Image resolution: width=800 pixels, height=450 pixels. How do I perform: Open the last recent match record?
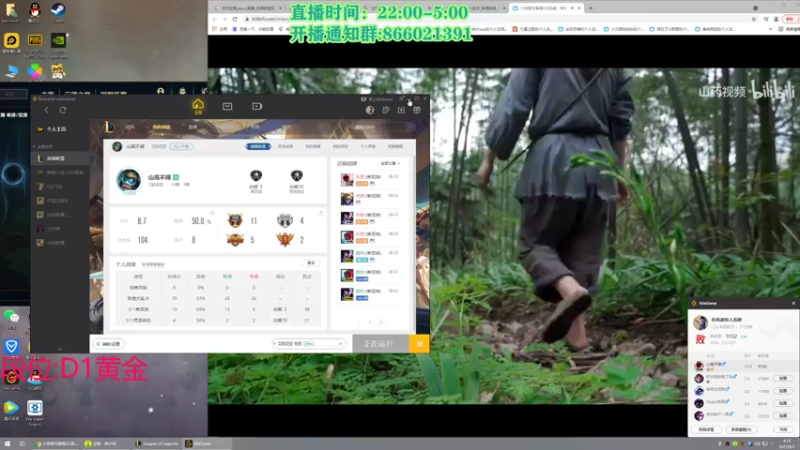click(370, 294)
